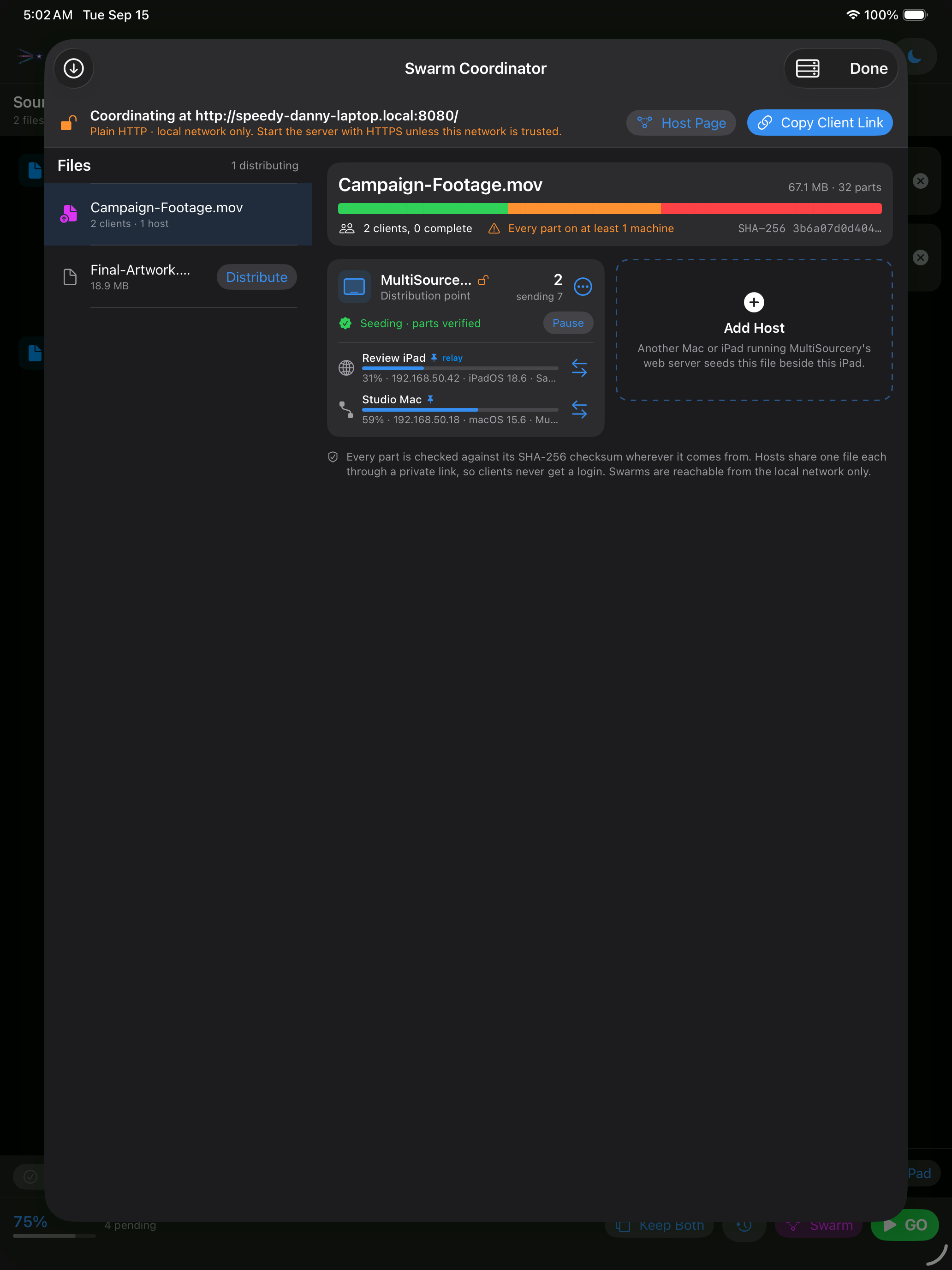Click the MultiSource distribution point device icon
The height and width of the screenshot is (1270, 952).
click(x=354, y=287)
